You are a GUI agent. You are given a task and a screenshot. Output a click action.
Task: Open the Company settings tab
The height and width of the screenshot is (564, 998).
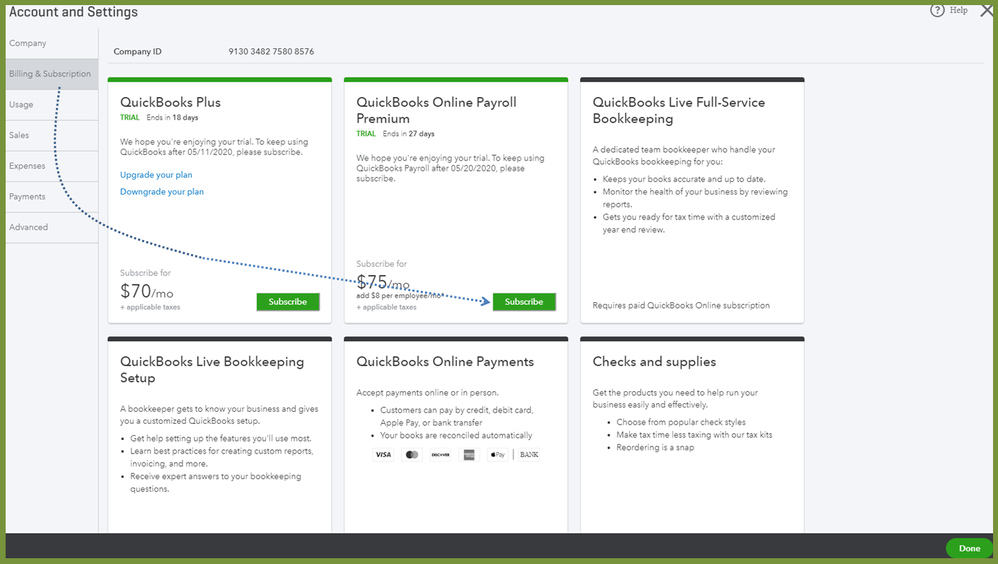click(52, 43)
